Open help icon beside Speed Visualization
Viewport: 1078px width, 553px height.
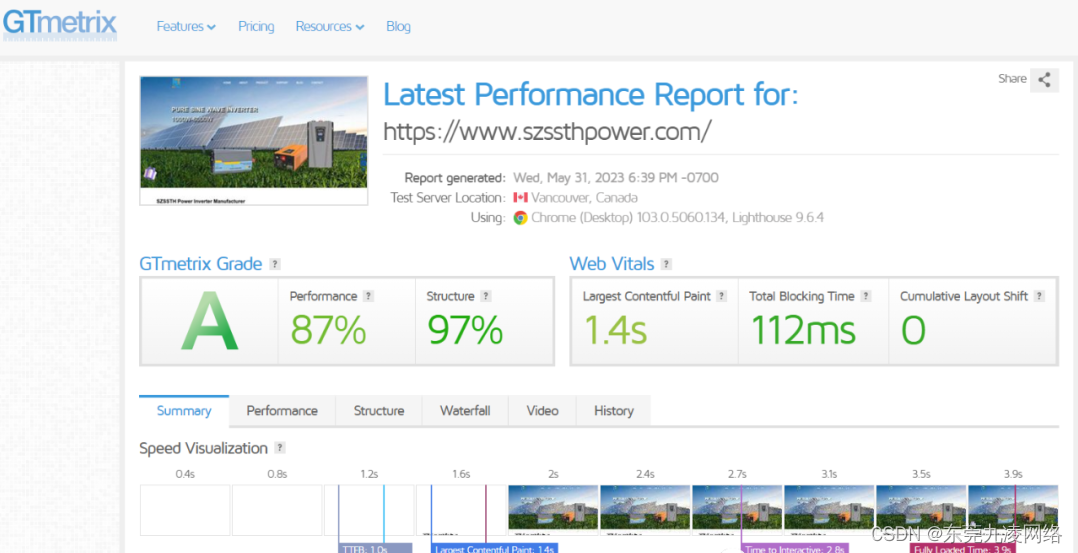tap(279, 448)
